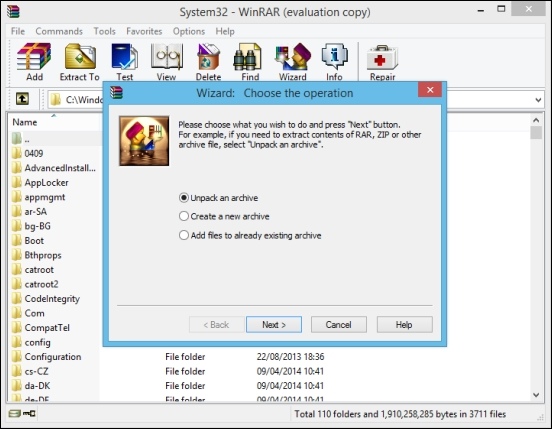Click the parent '..' folder icon
Image resolution: width=552 pixels, height=429 pixels.
(x=17, y=139)
